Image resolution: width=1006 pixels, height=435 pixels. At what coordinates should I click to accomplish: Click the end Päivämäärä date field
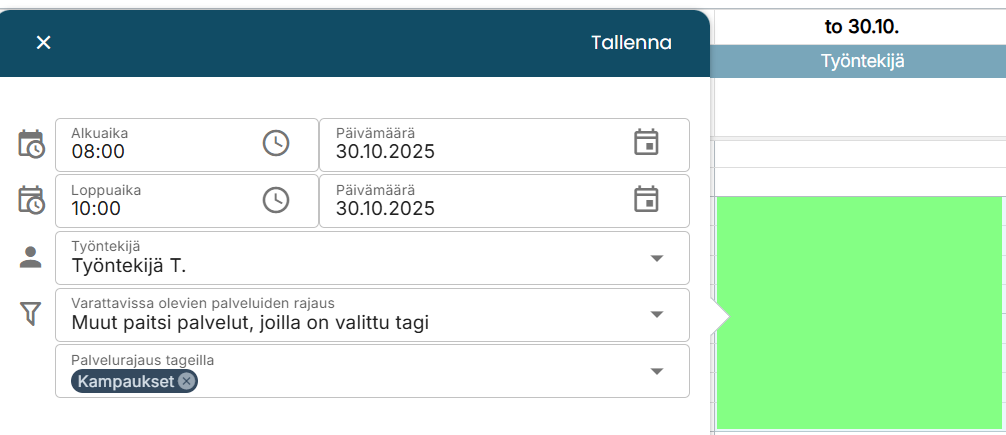pos(470,209)
